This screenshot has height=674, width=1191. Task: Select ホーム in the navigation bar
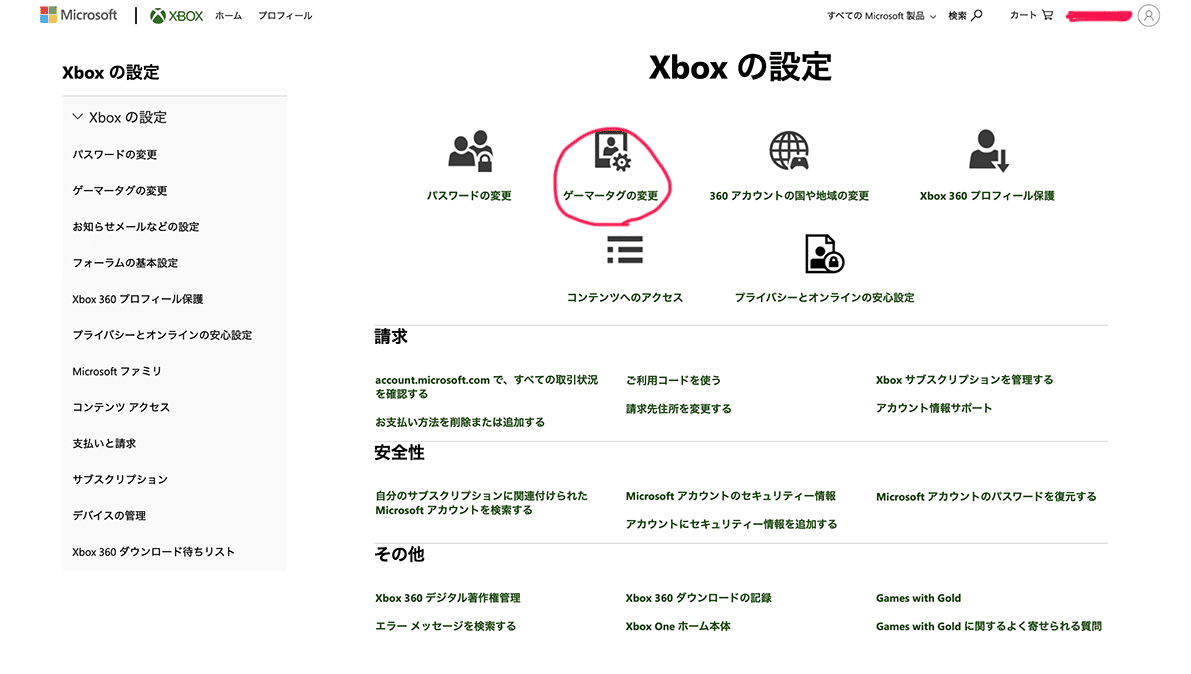point(231,16)
